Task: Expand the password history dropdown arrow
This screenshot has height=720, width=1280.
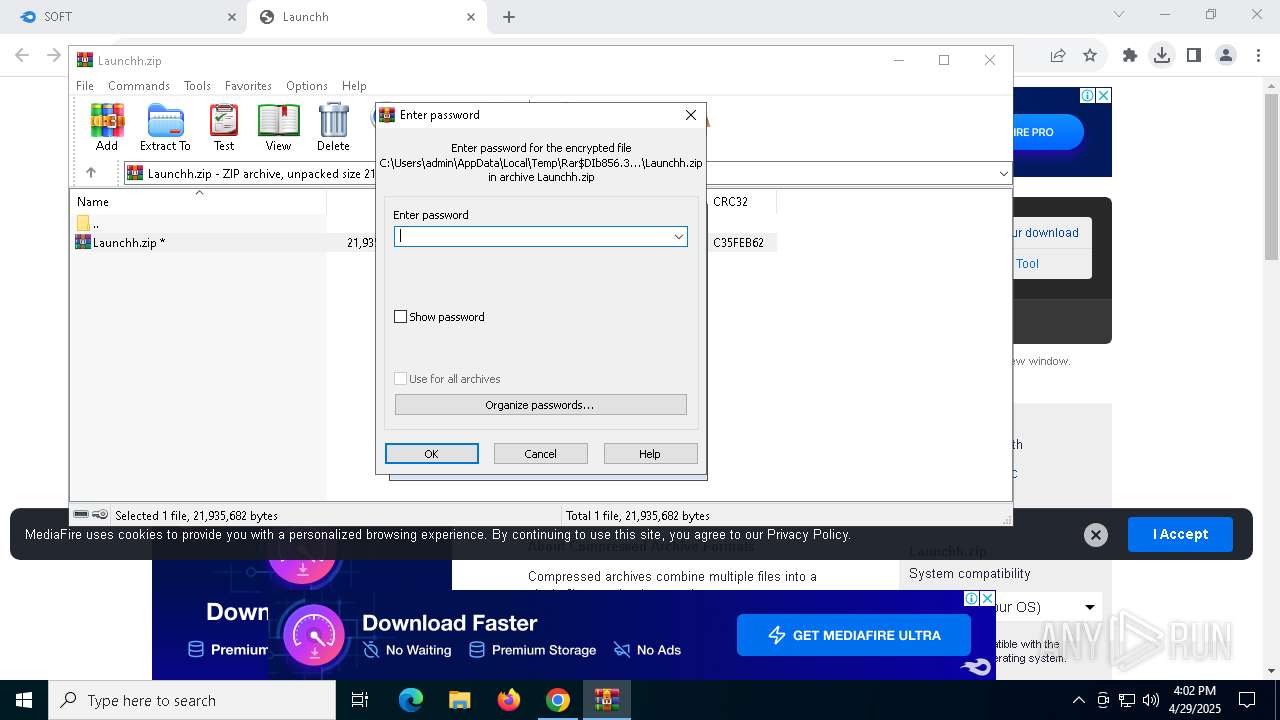Action: (678, 237)
